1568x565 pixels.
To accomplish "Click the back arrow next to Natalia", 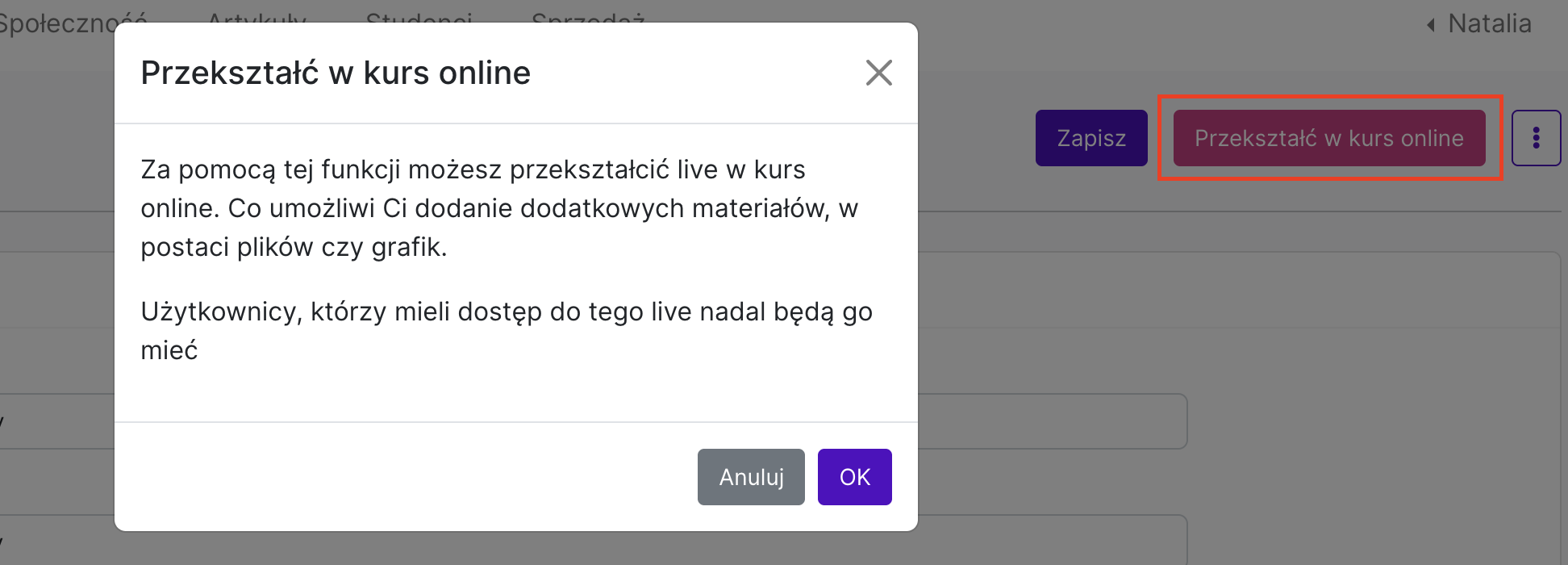I will coord(1430,24).
